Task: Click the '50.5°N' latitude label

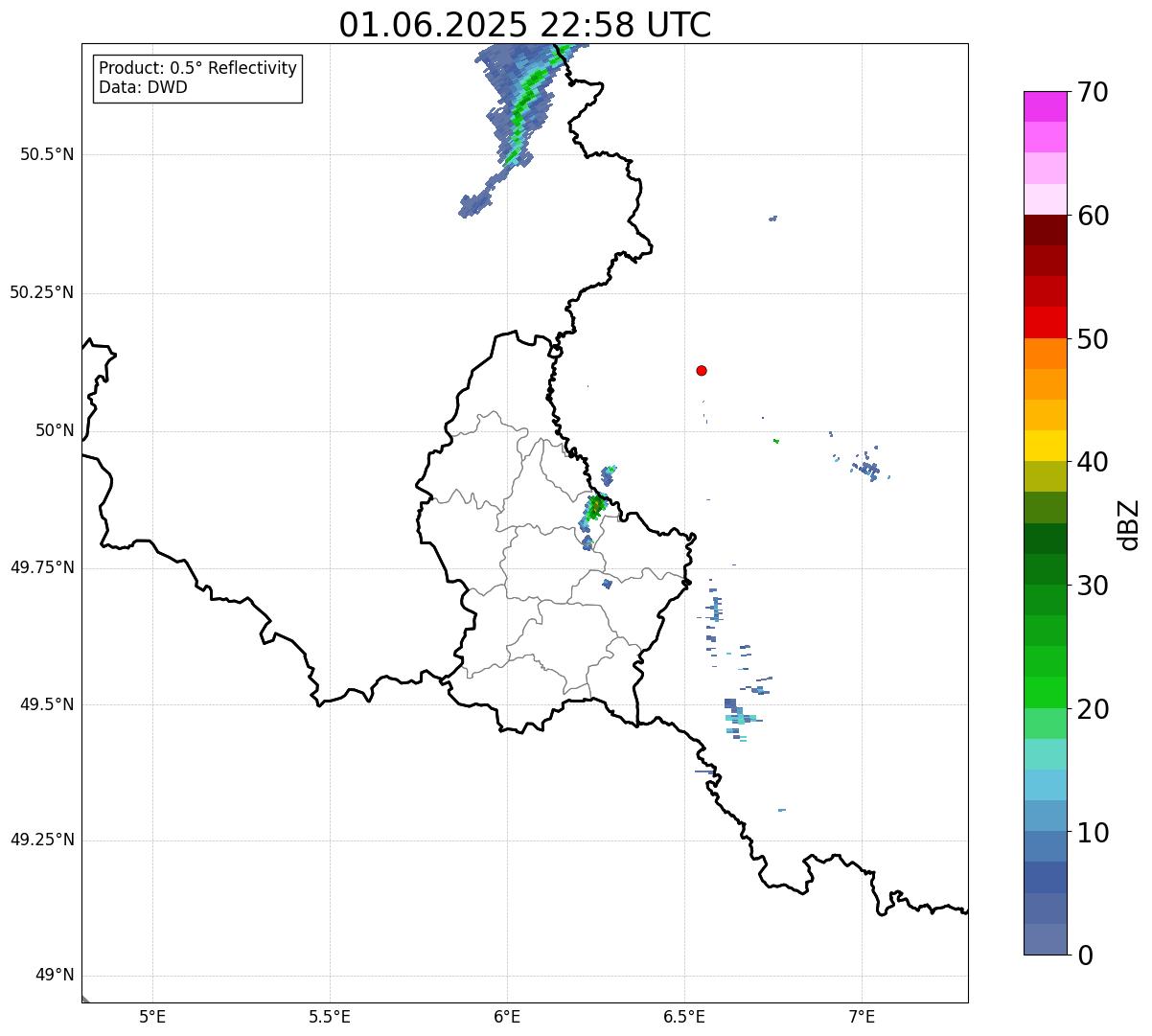Action: tap(47, 154)
